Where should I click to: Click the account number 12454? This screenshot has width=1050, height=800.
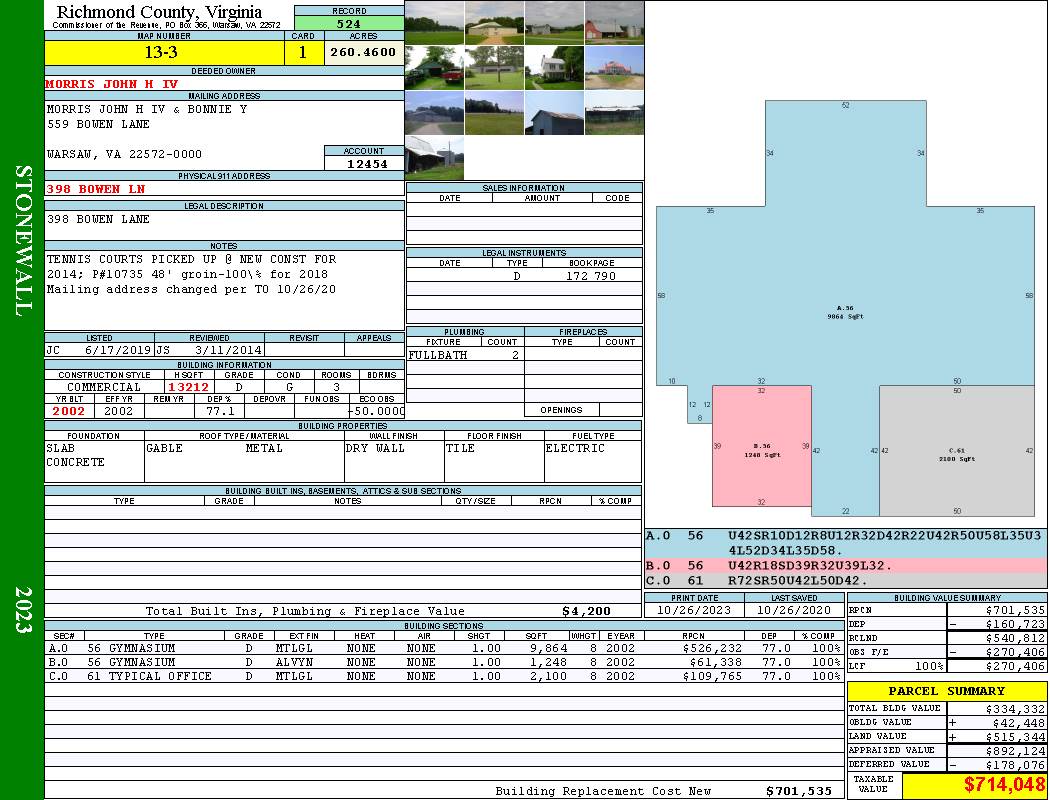pos(367,163)
